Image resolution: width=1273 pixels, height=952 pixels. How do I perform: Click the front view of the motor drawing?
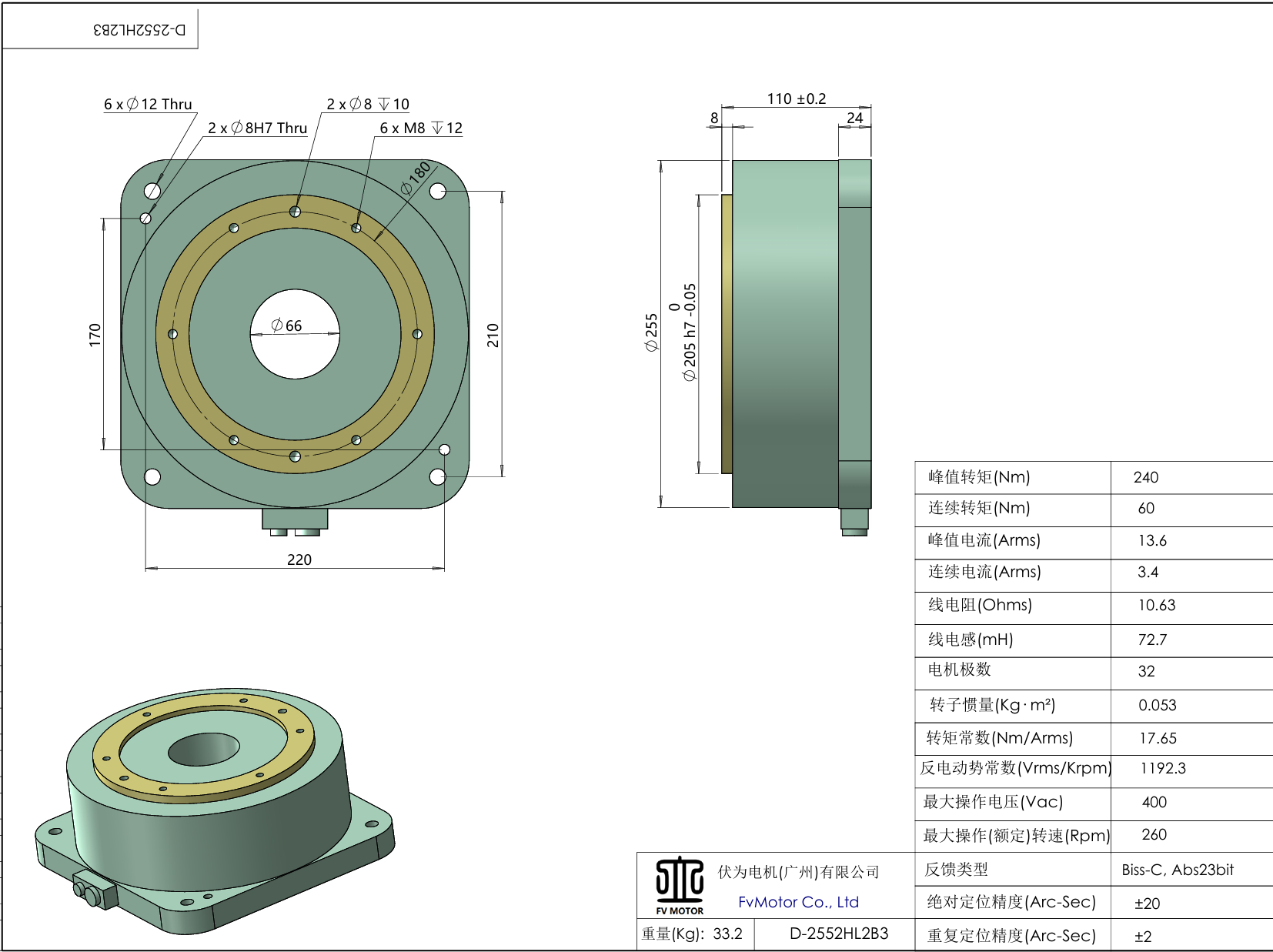[296, 335]
